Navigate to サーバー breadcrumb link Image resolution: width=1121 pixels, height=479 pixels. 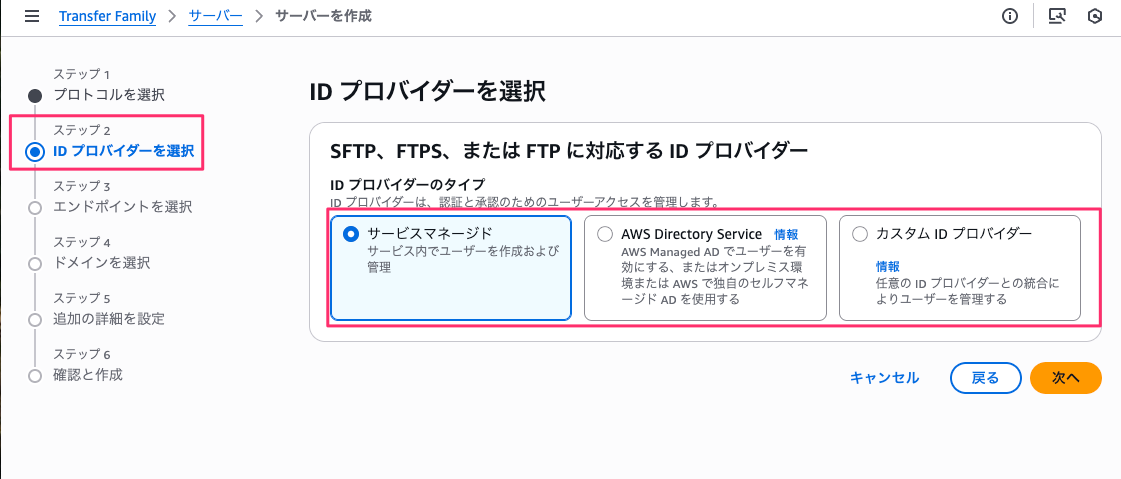(x=216, y=16)
